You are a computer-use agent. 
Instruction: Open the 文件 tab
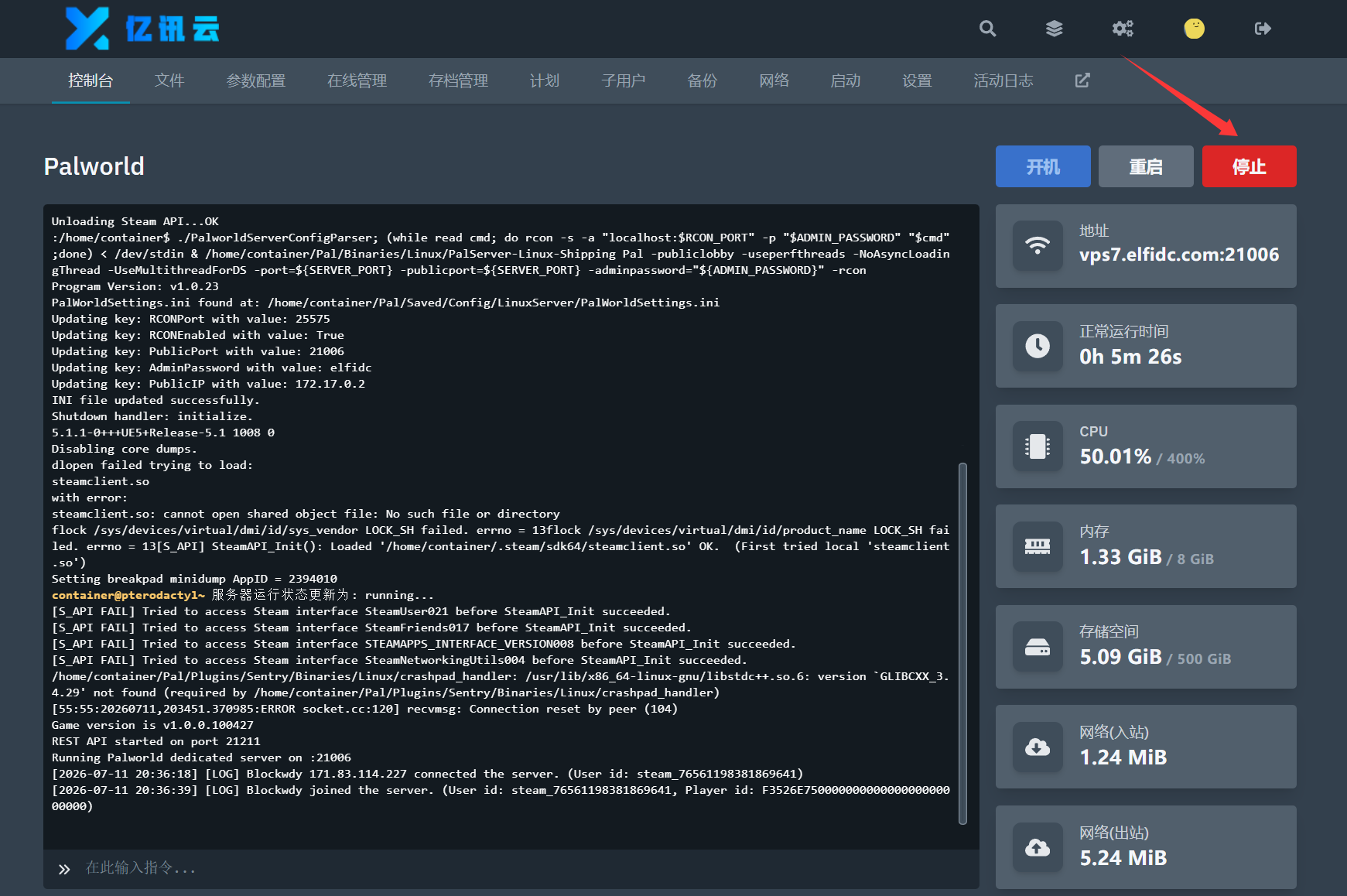pos(169,80)
